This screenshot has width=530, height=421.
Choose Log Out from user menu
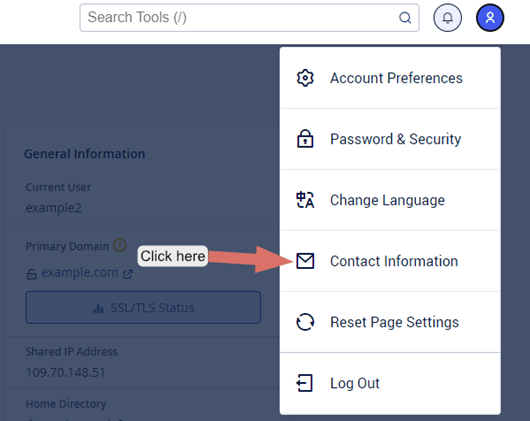click(x=390, y=383)
